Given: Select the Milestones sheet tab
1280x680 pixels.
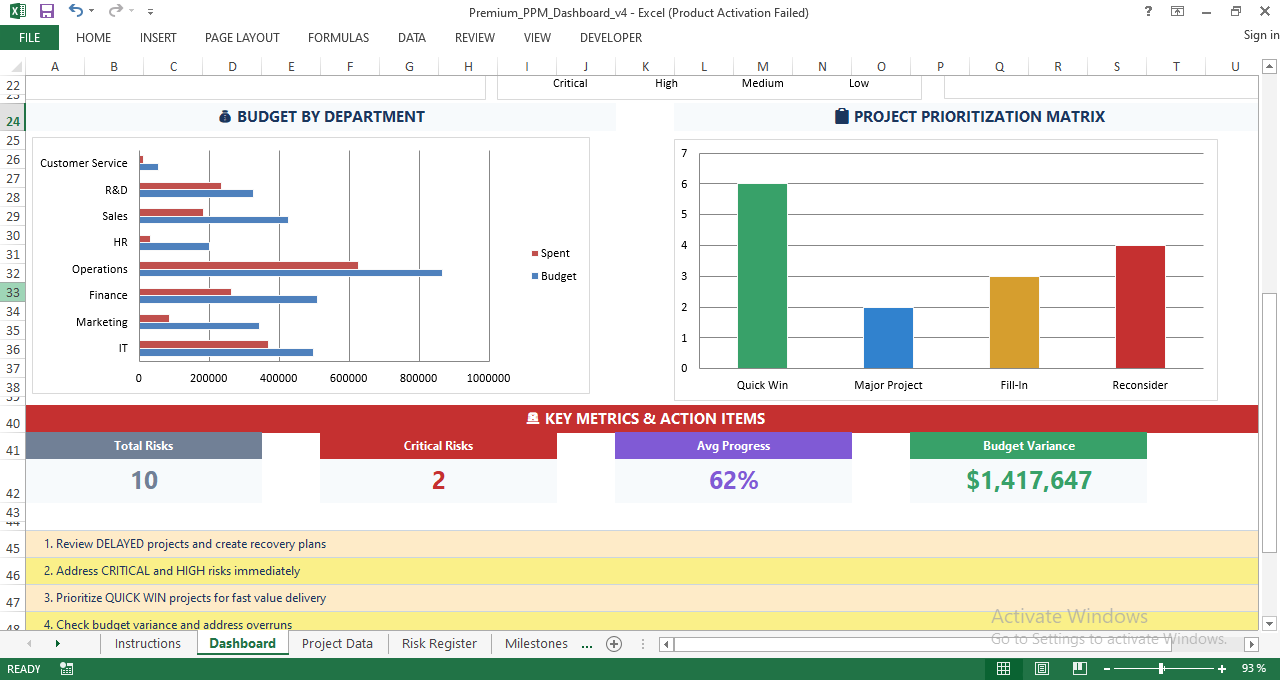Looking at the screenshot, I should pyautogui.click(x=536, y=644).
